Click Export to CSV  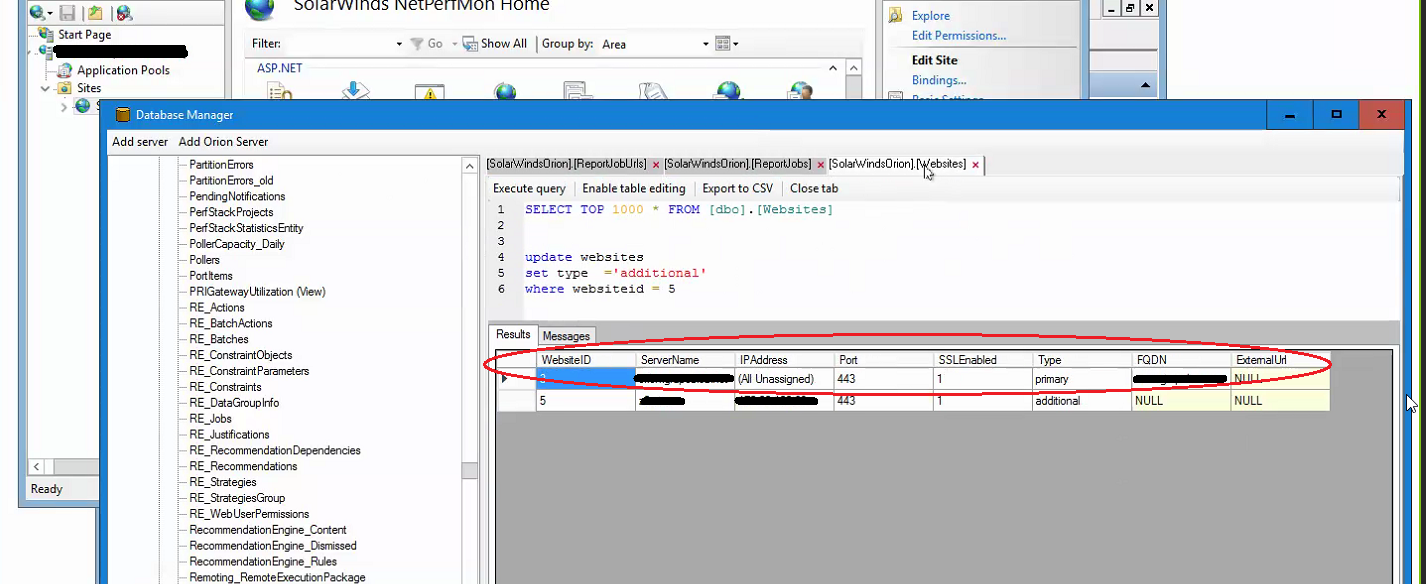point(737,188)
